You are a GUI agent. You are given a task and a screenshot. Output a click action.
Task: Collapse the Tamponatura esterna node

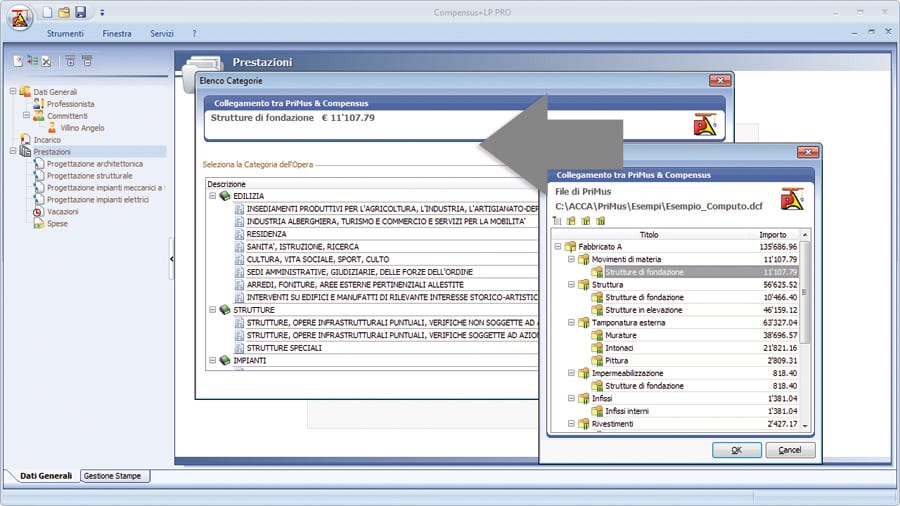pos(571,323)
